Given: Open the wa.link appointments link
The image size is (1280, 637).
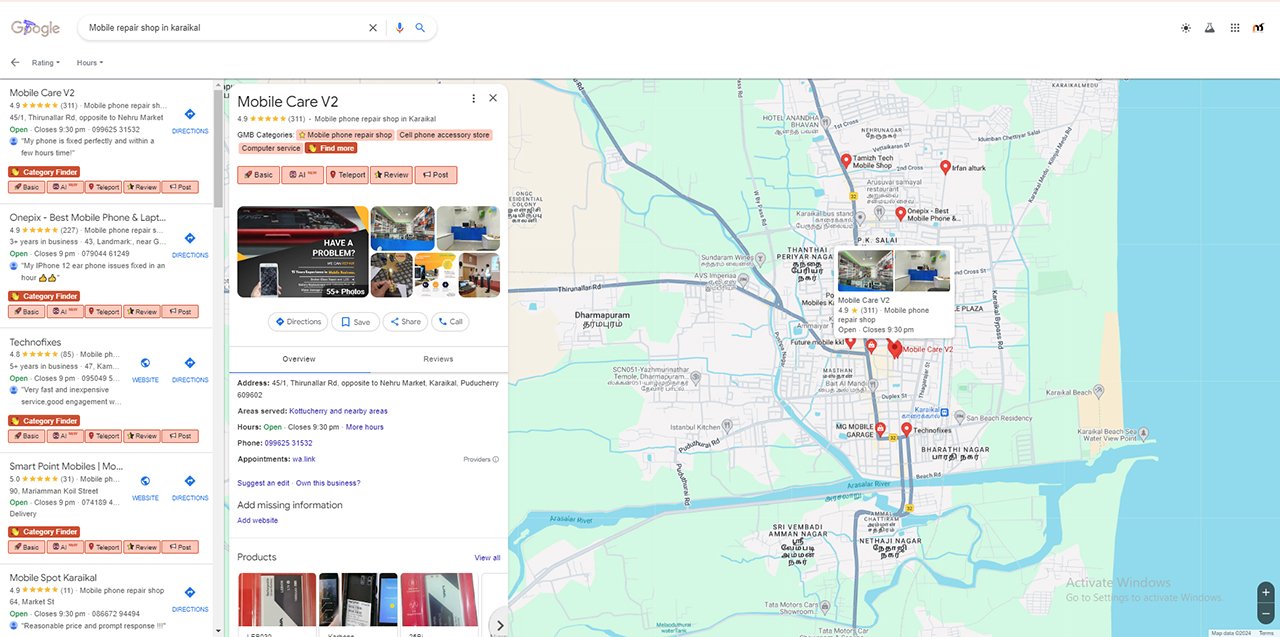Looking at the screenshot, I should [304, 459].
